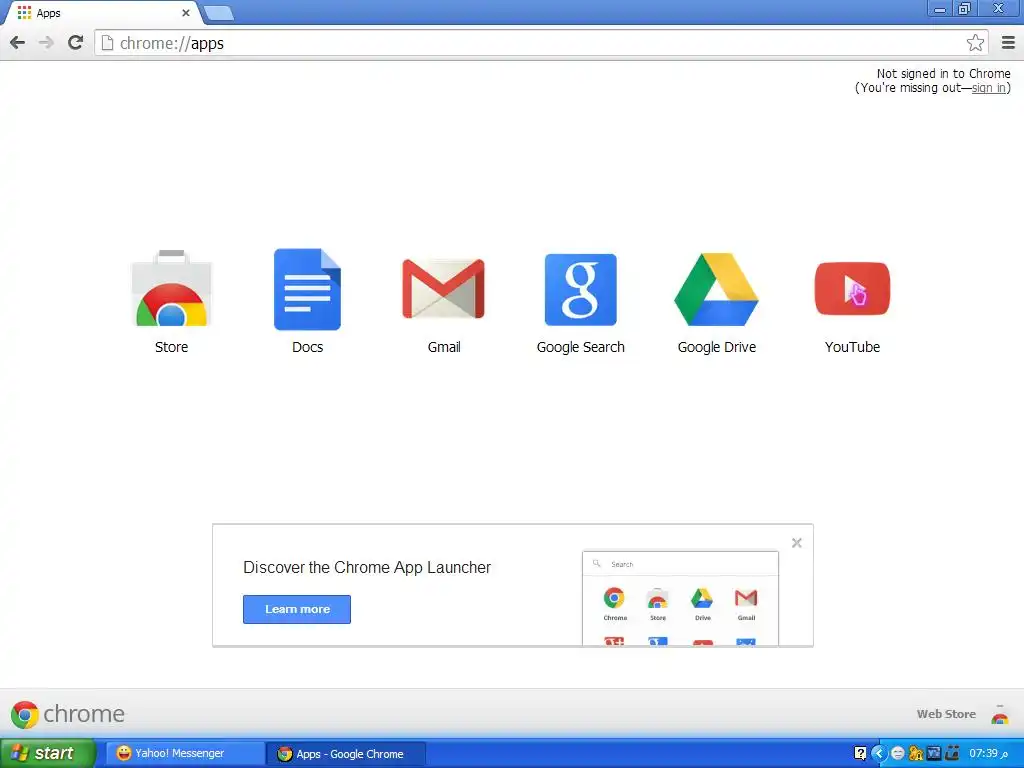Viewport: 1024px width, 768px height.
Task: Click the VM tray icon
Action: 934,754
